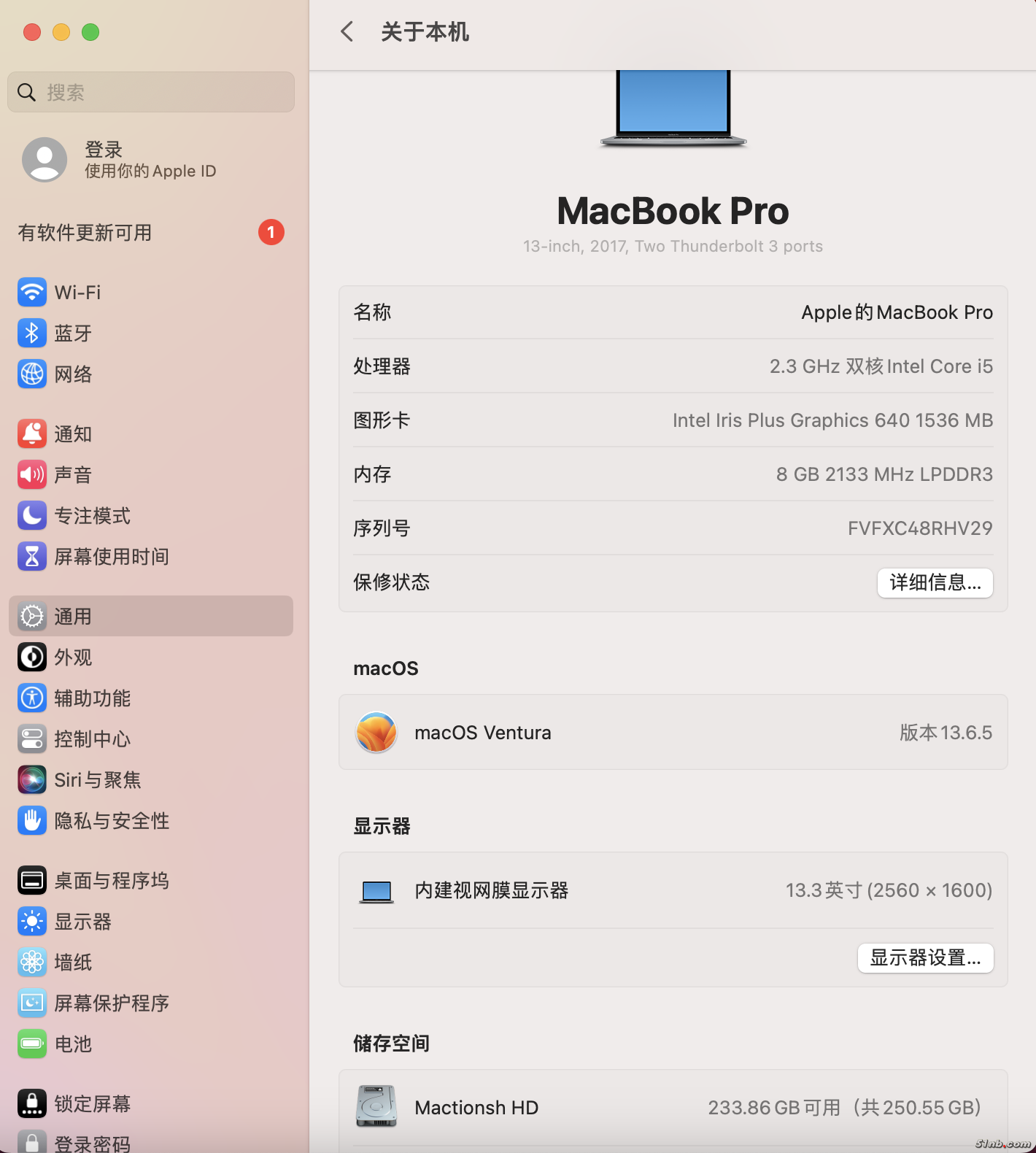Click the Apple ID avatar icon
The width and height of the screenshot is (1036, 1153).
click(45, 160)
